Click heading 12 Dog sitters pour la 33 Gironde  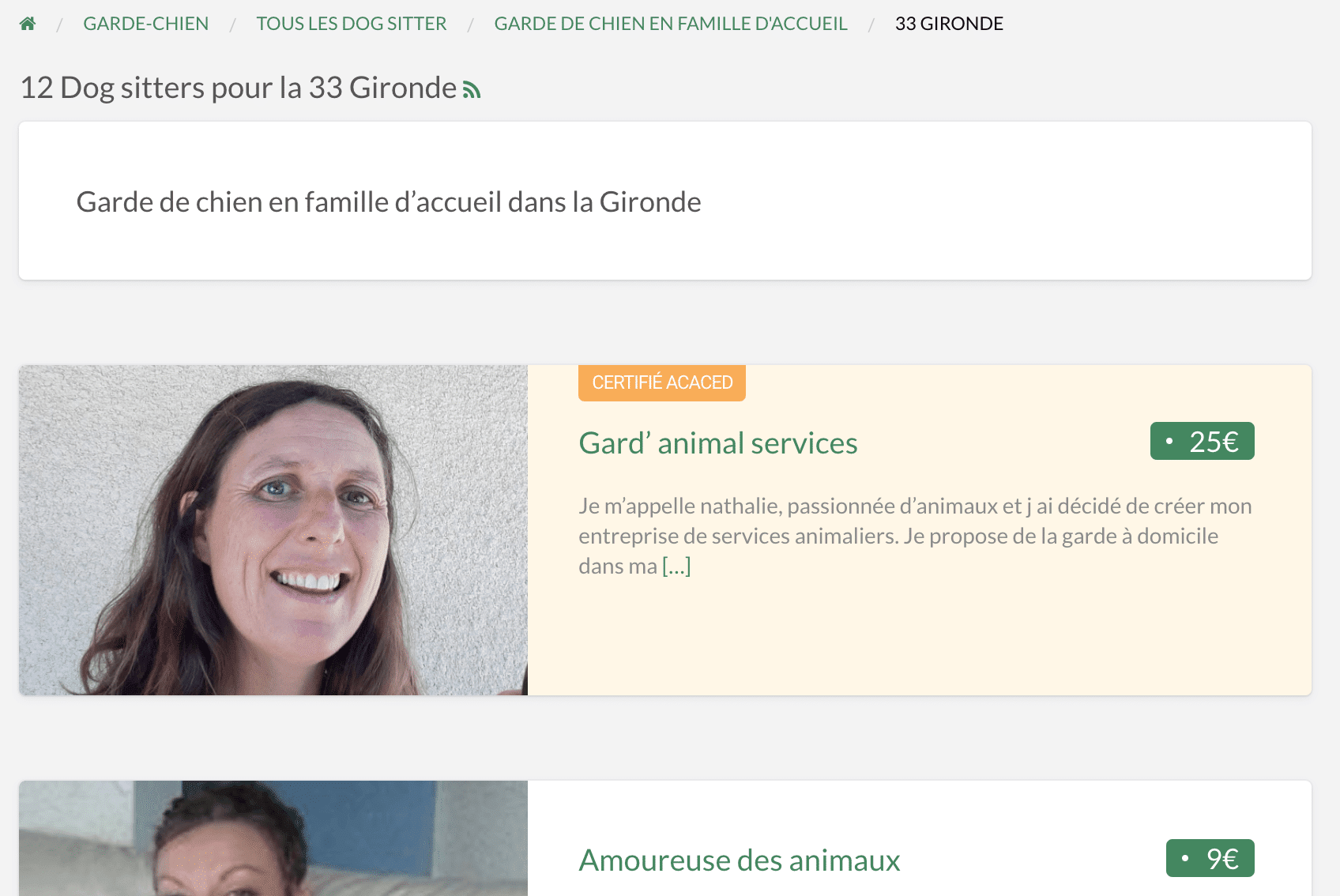click(x=239, y=88)
